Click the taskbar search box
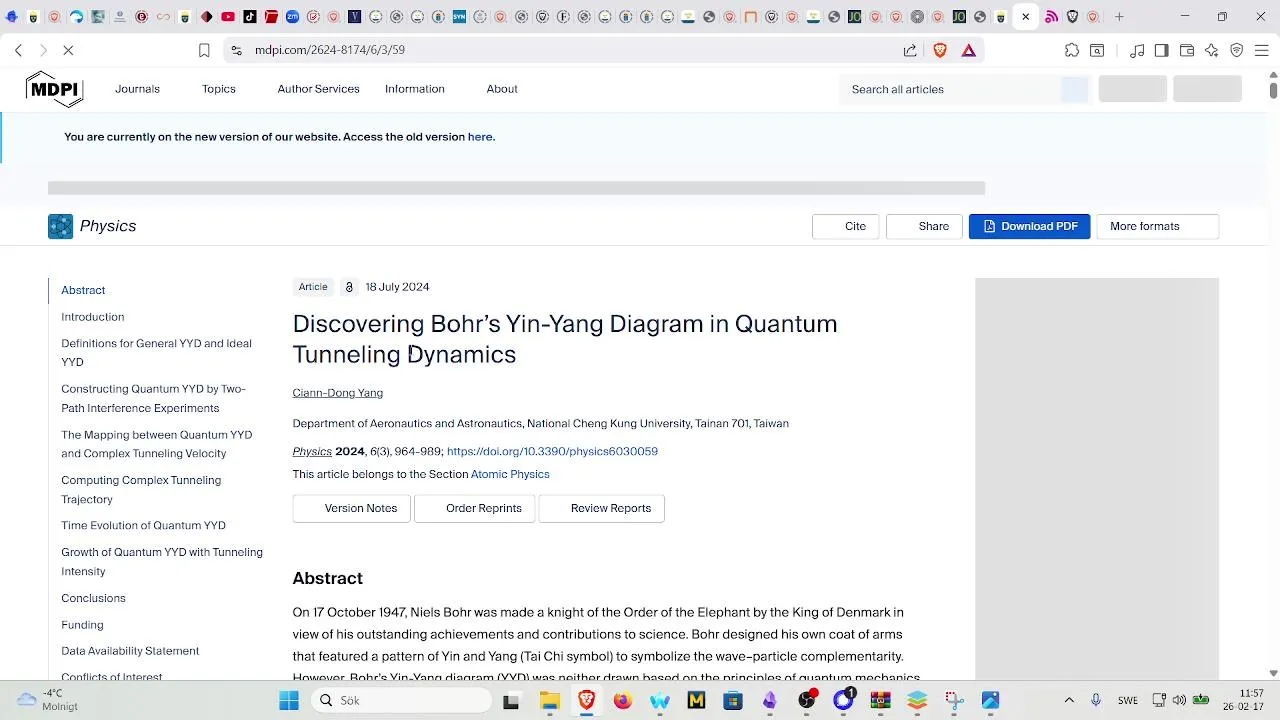This screenshot has width=1280, height=720. pyautogui.click(x=401, y=701)
